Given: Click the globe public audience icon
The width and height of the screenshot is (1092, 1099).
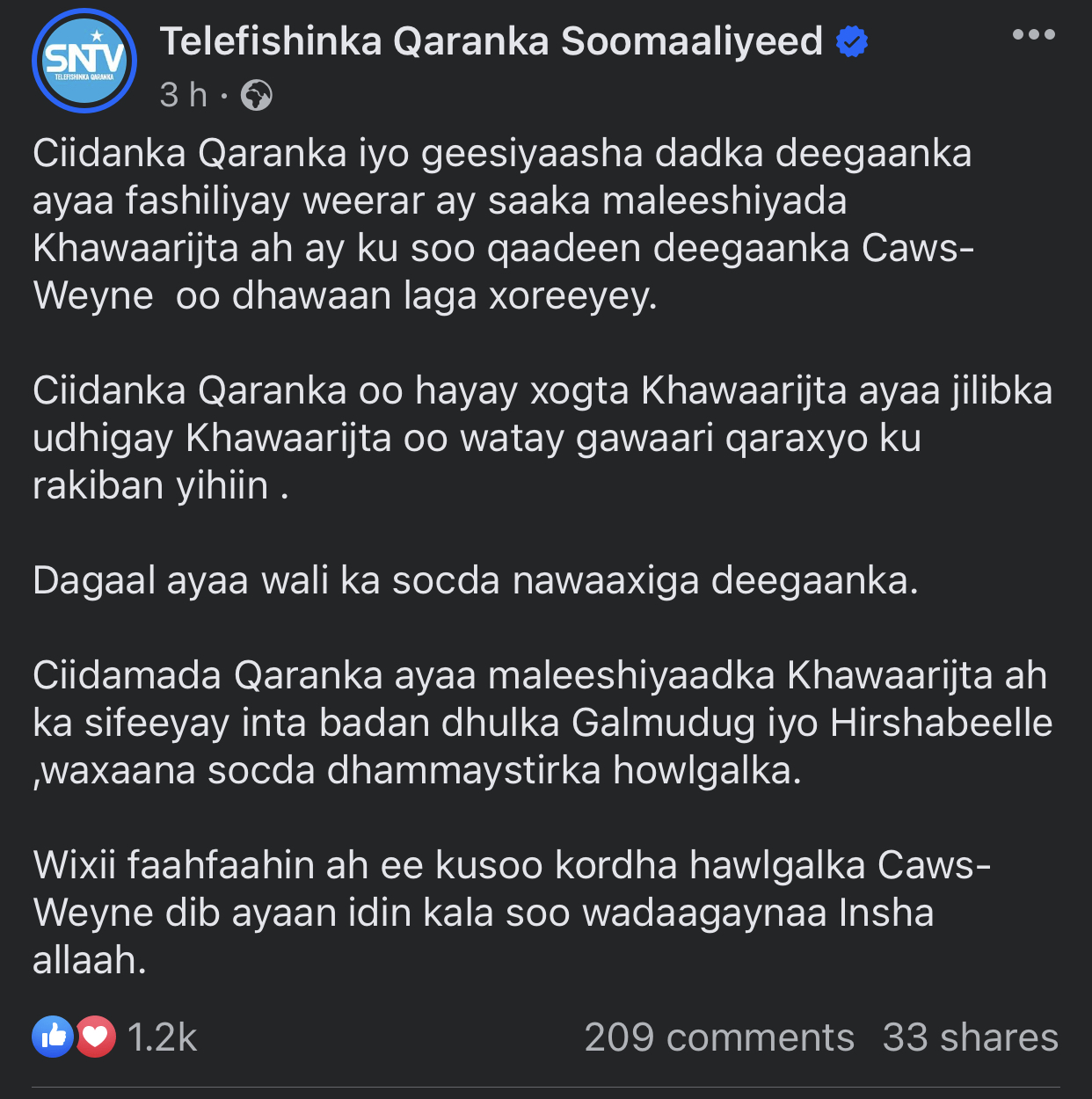Looking at the screenshot, I should (256, 95).
